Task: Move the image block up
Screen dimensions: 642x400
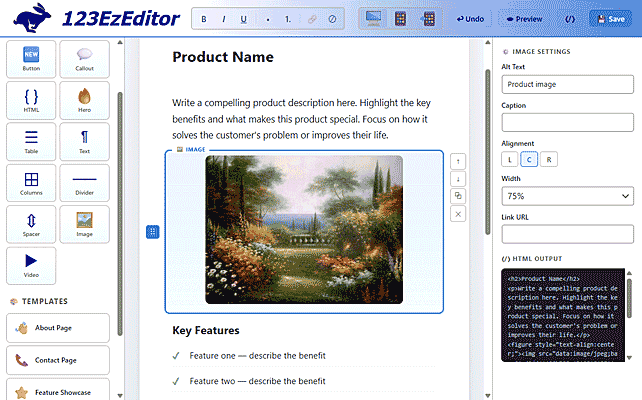Action: 458,161
